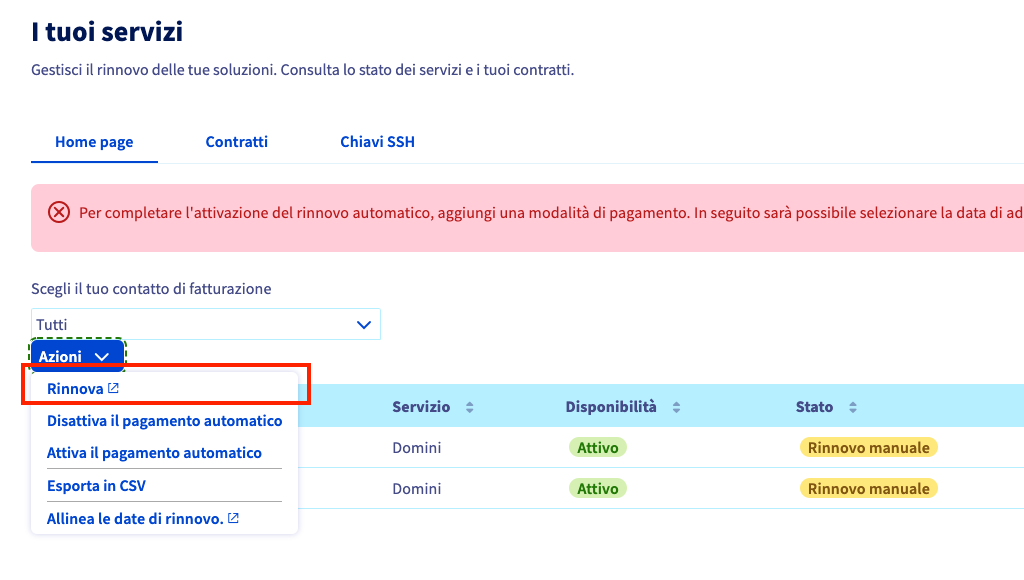
Task: Choose Disattiva il pagamento automatico
Action: tap(165, 421)
